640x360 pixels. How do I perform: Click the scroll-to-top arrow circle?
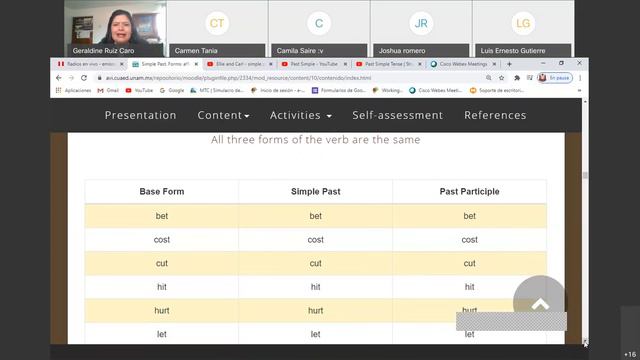(540, 302)
